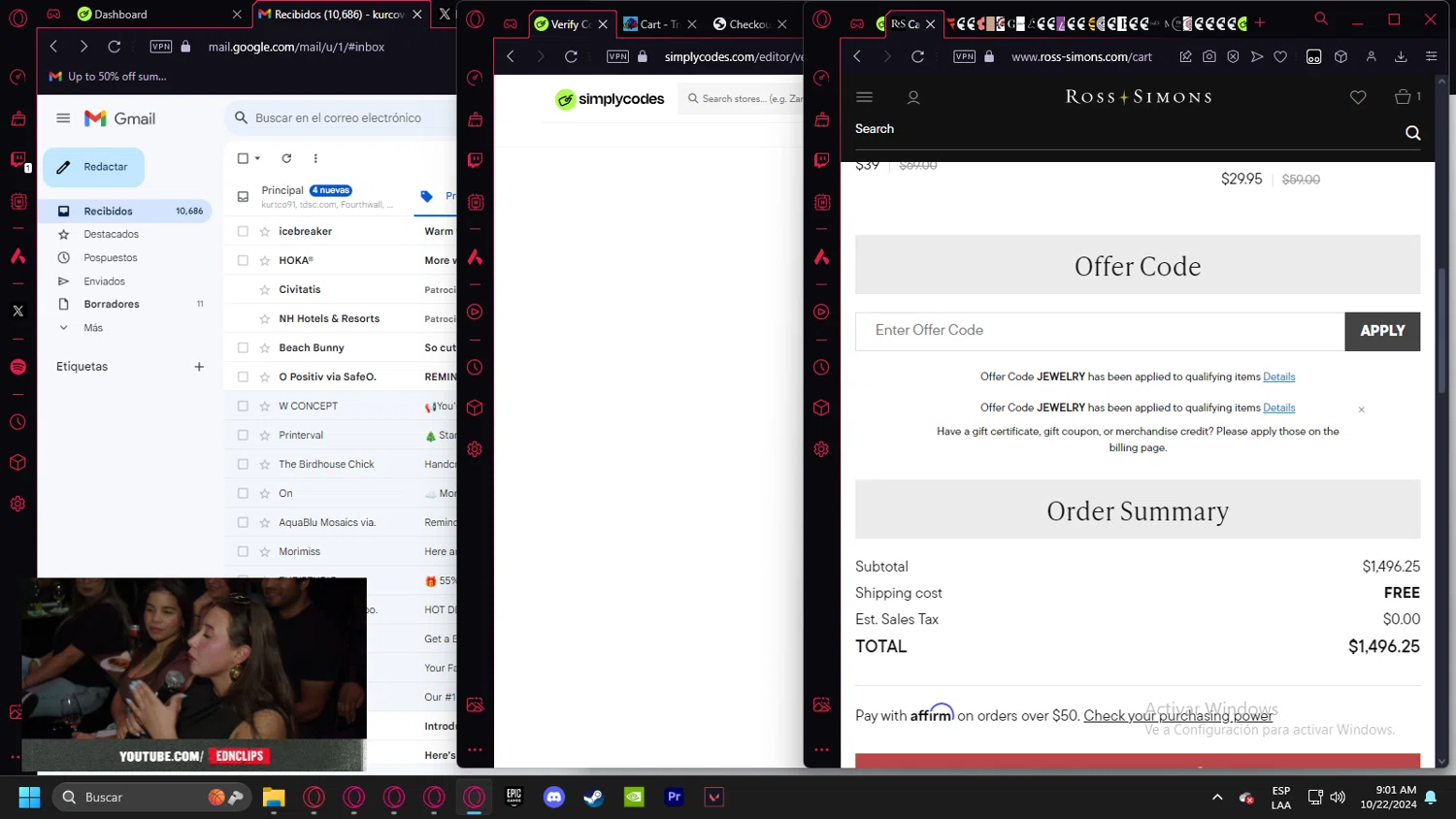Screen dimensions: 1456x819
Task: Select the Principal inbox tab
Action: (x=320, y=196)
